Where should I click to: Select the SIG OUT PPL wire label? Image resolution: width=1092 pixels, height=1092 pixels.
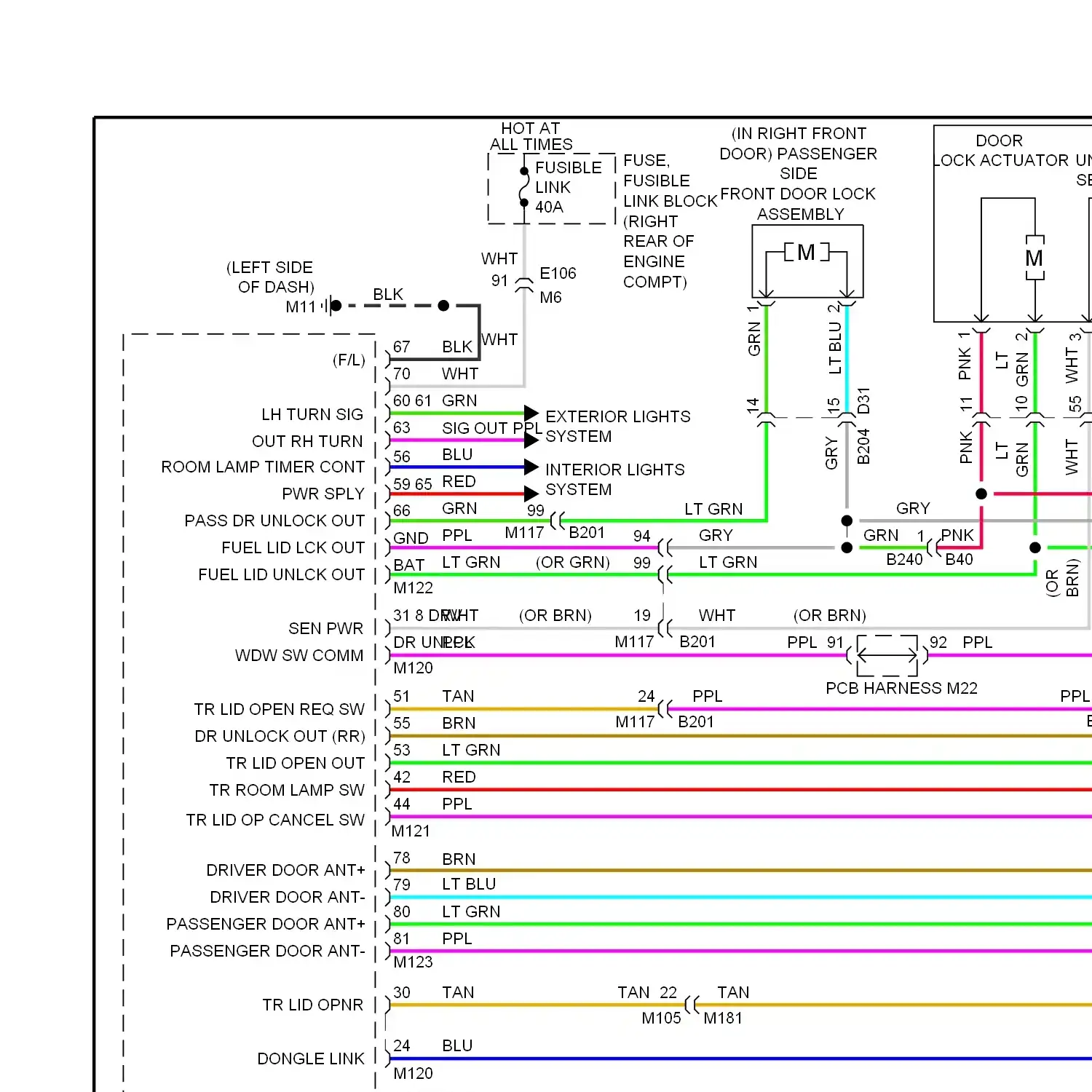click(492, 428)
